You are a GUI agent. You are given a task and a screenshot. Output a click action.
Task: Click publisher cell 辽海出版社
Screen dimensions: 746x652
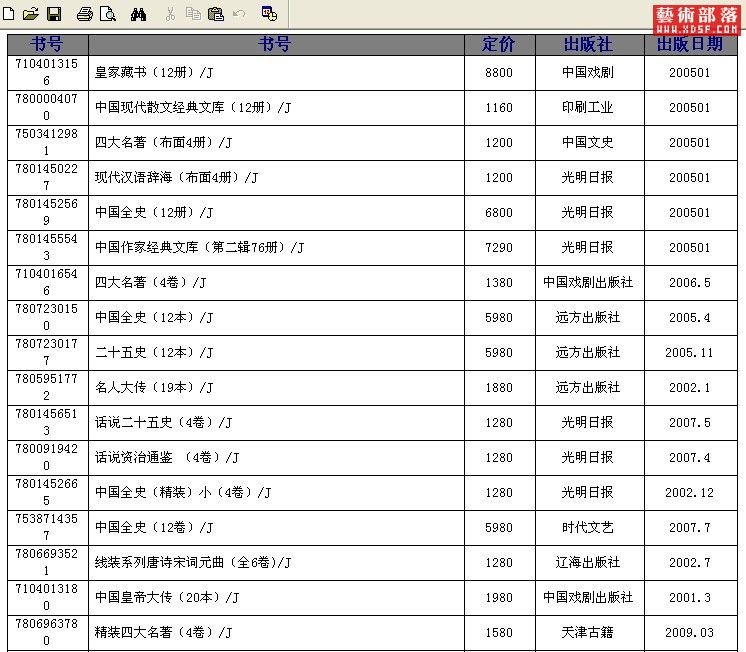click(589, 563)
